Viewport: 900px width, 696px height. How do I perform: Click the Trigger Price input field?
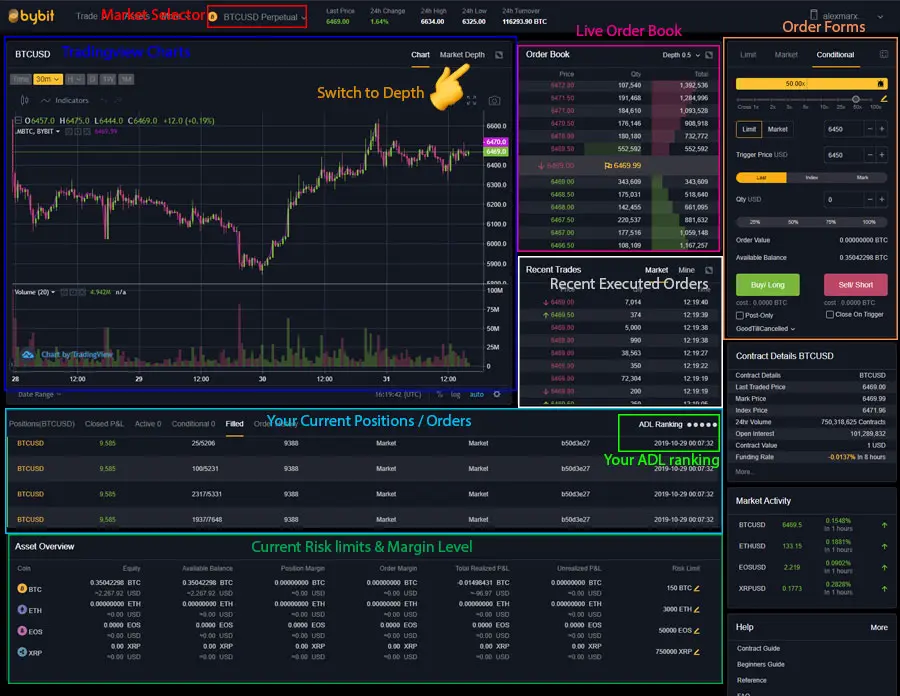coord(843,155)
